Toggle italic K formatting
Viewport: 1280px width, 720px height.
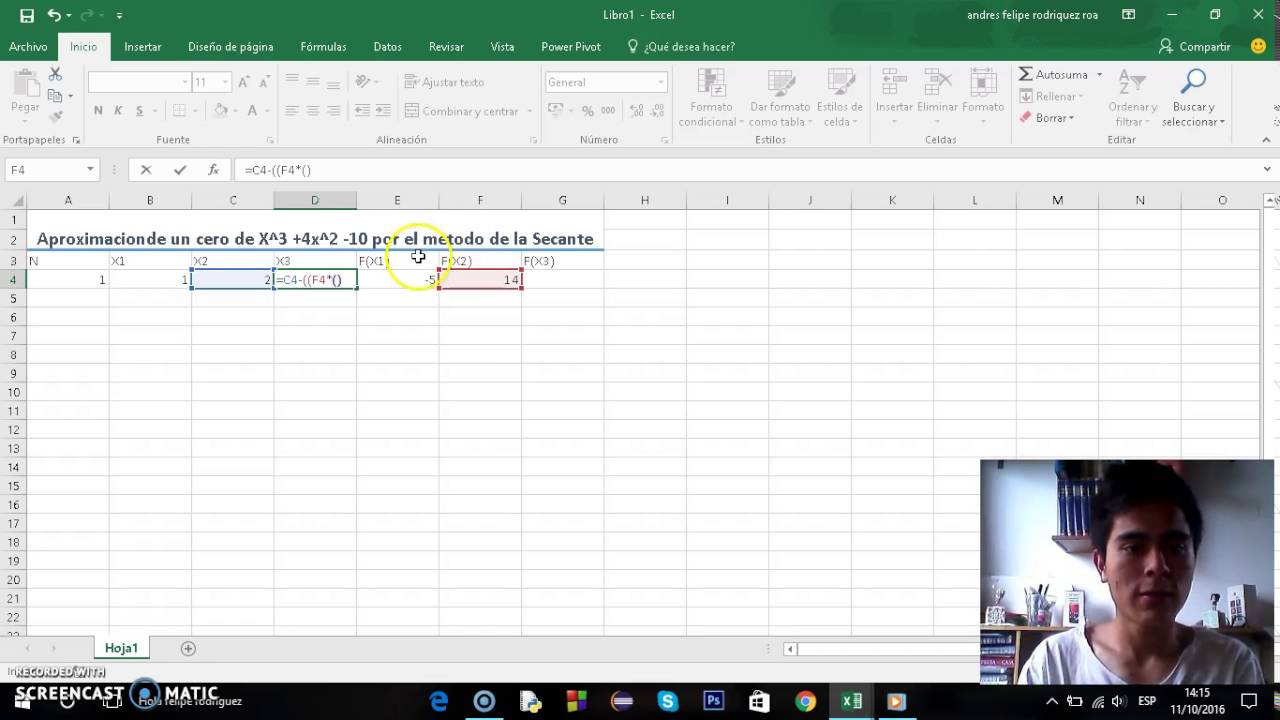pyautogui.click(x=118, y=111)
